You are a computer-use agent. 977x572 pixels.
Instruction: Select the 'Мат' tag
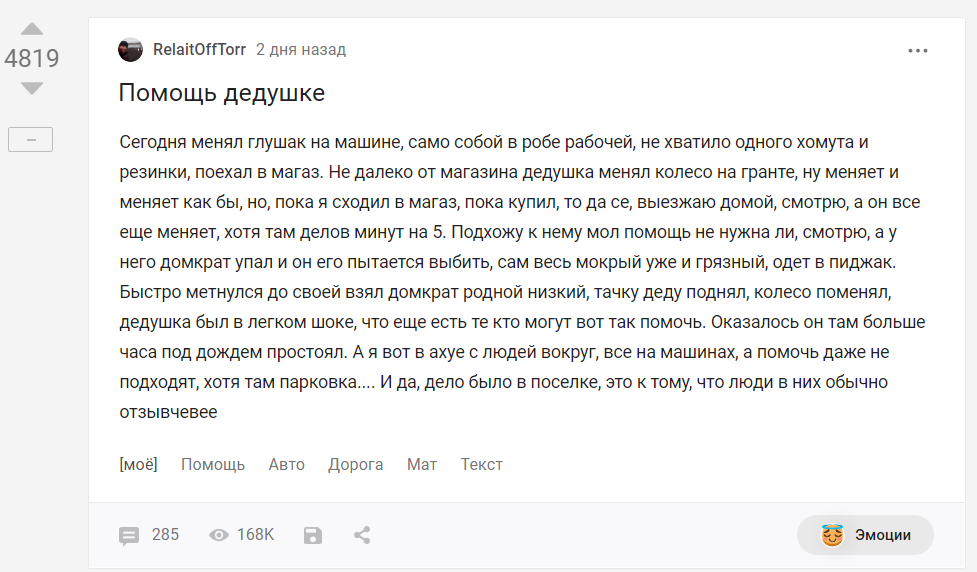[422, 464]
